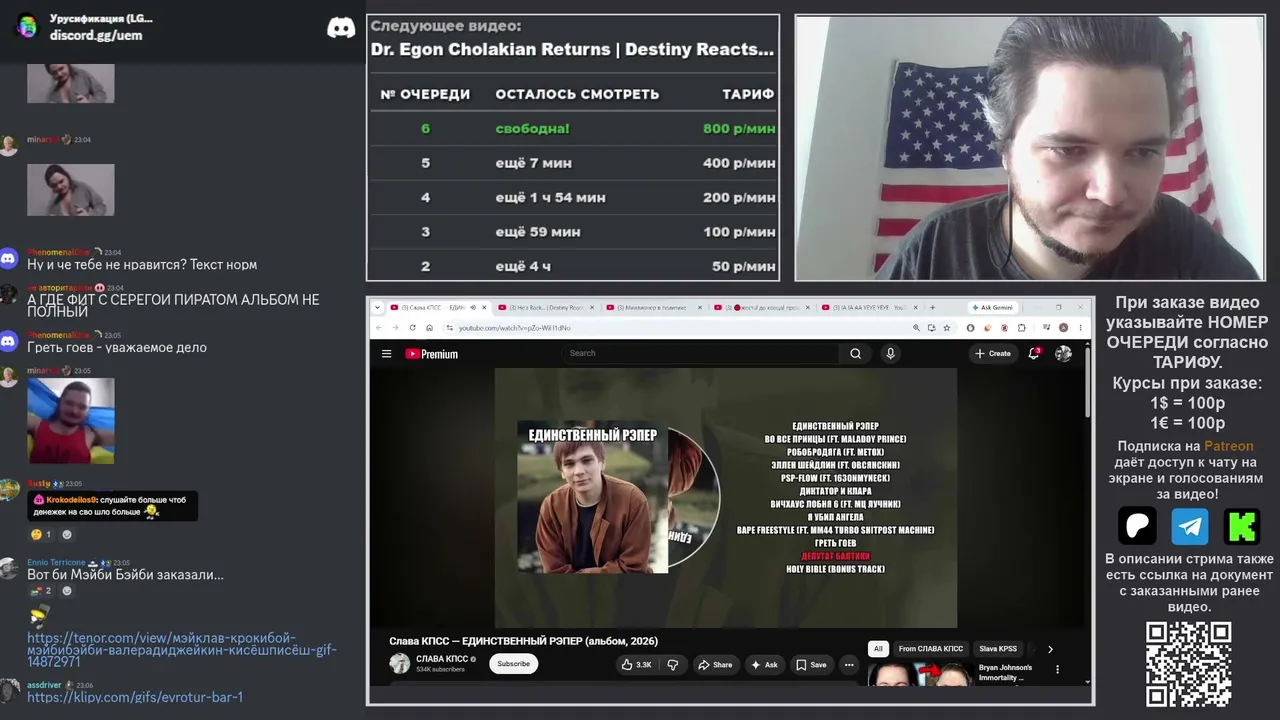Open the YouTube Create button
1280x720 pixels.
pos(993,353)
